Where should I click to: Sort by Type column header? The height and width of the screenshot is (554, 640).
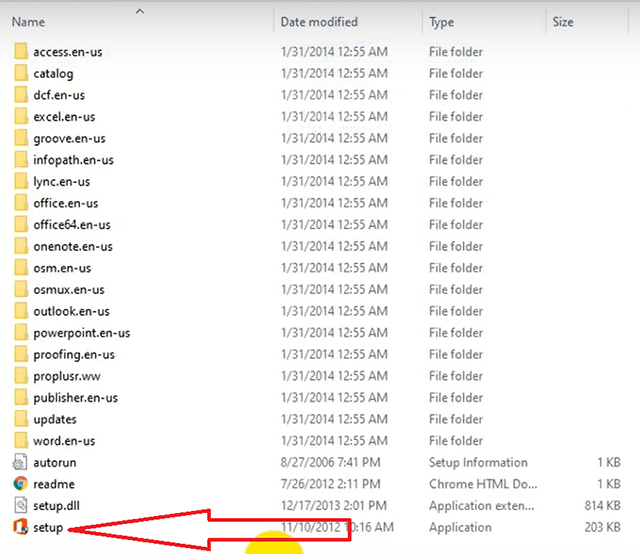pyautogui.click(x=442, y=21)
